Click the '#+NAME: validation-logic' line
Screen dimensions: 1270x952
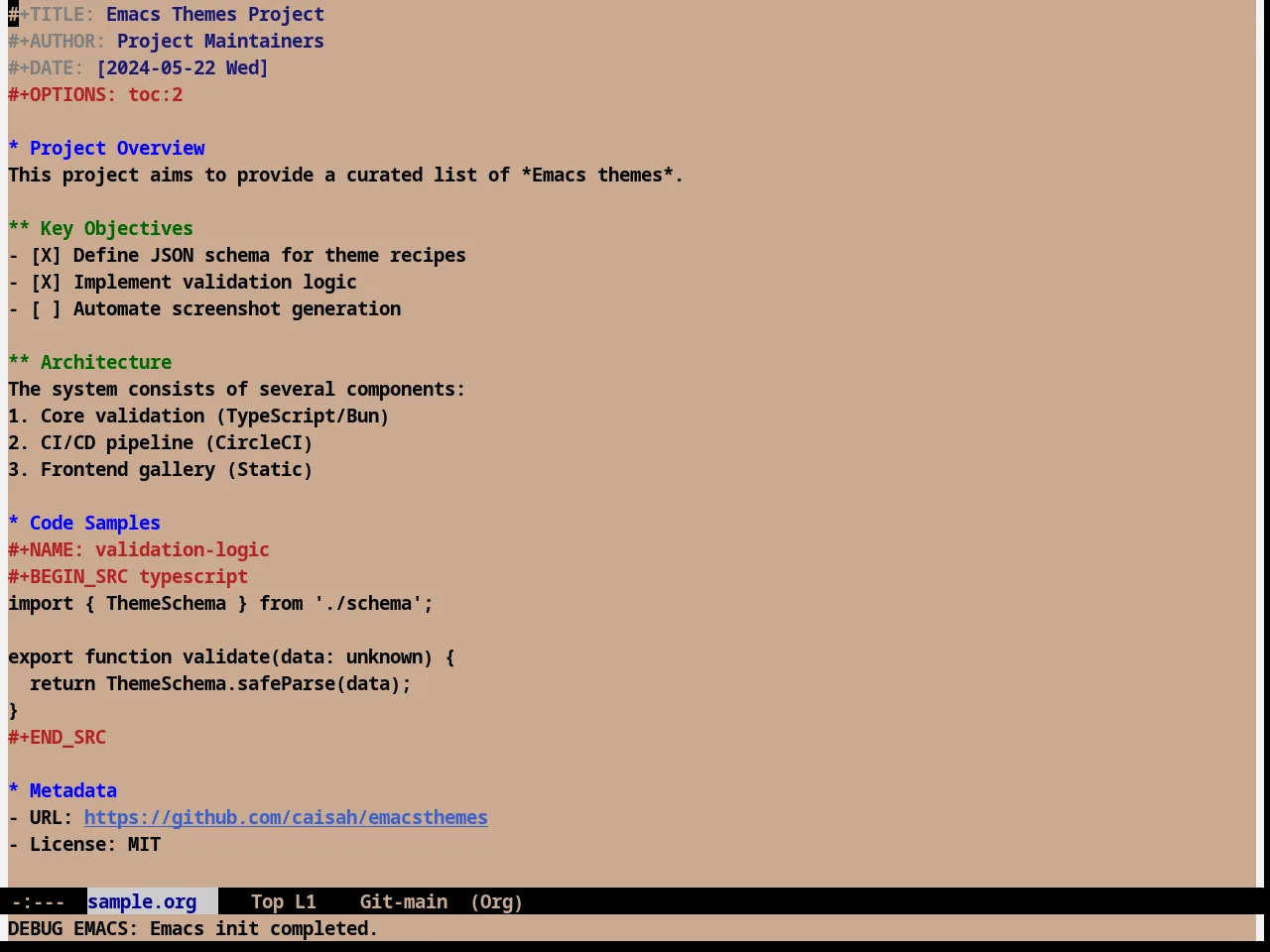click(139, 550)
